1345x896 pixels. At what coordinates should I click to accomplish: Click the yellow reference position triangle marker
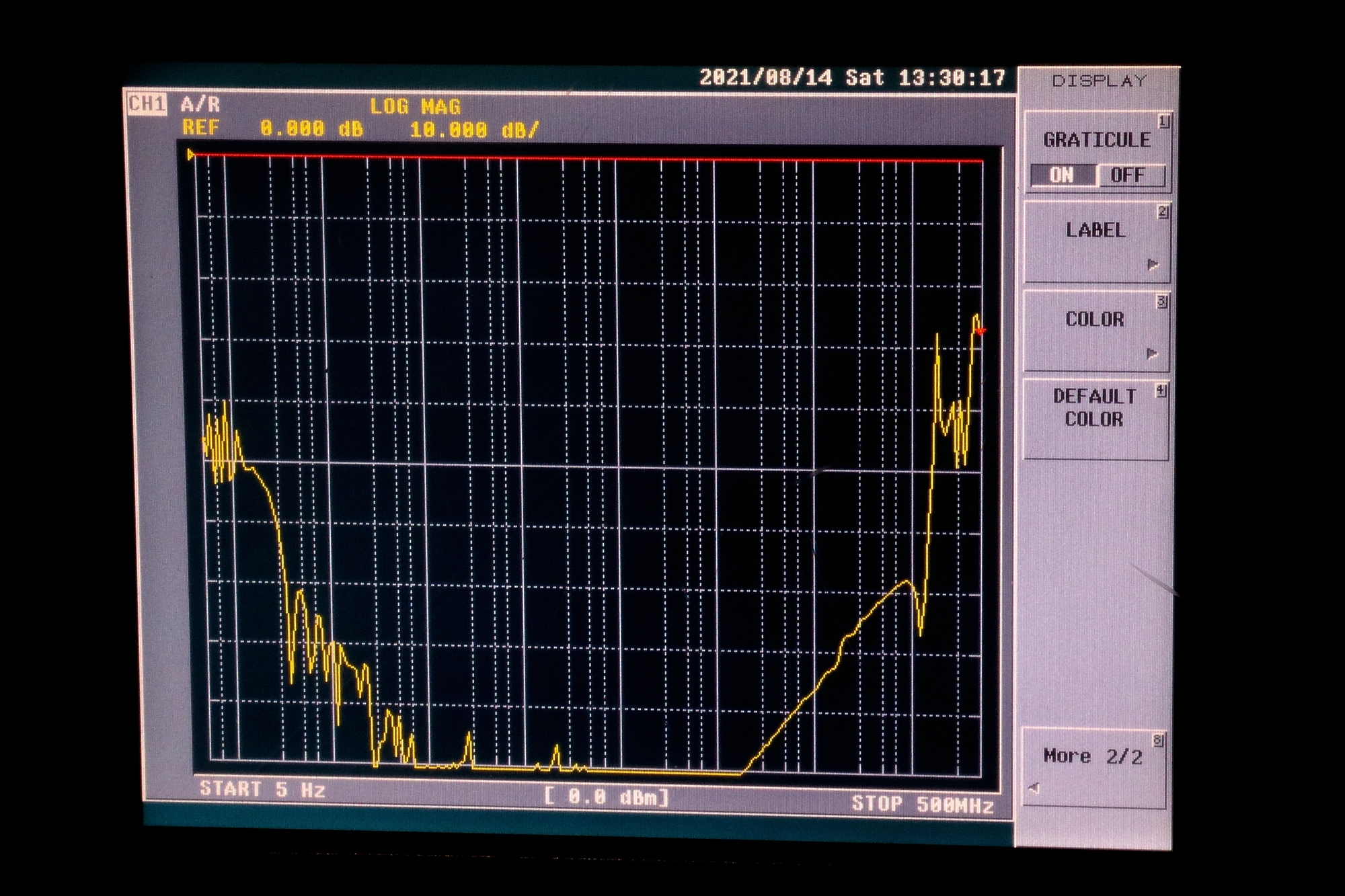coord(191,155)
